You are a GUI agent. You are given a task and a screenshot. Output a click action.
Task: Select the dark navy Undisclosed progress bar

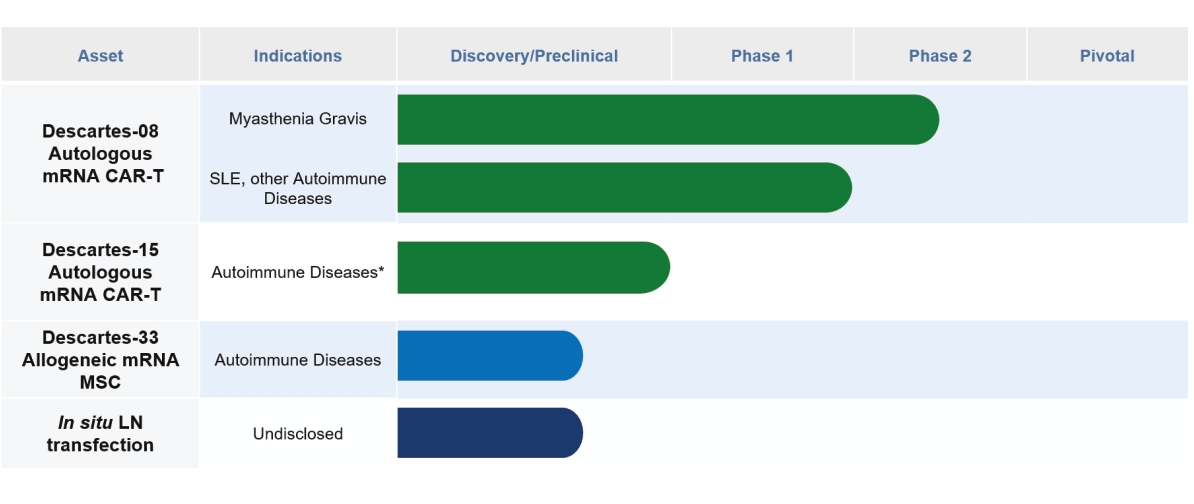488,433
